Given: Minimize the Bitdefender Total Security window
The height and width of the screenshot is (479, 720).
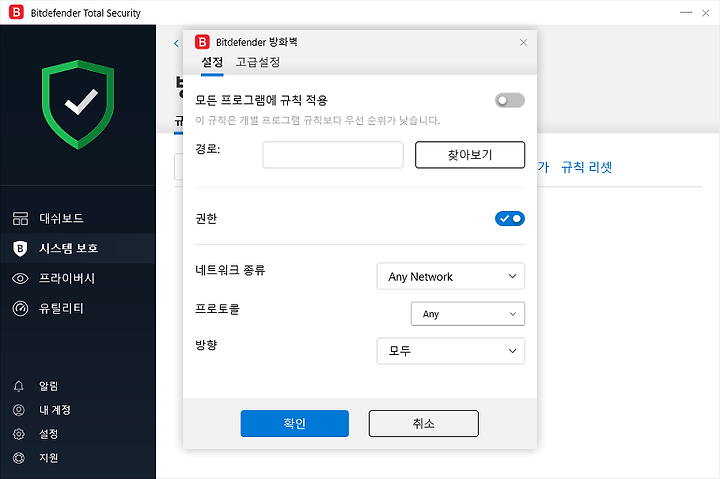Looking at the screenshot, I should (686, 12).
